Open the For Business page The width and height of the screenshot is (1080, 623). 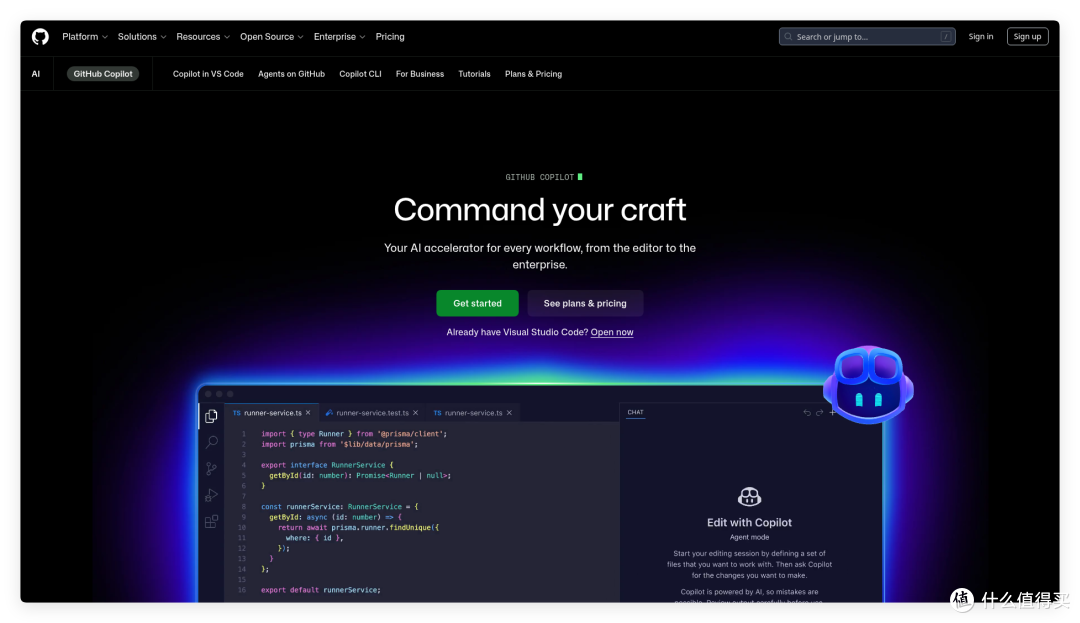click(420, 74)
